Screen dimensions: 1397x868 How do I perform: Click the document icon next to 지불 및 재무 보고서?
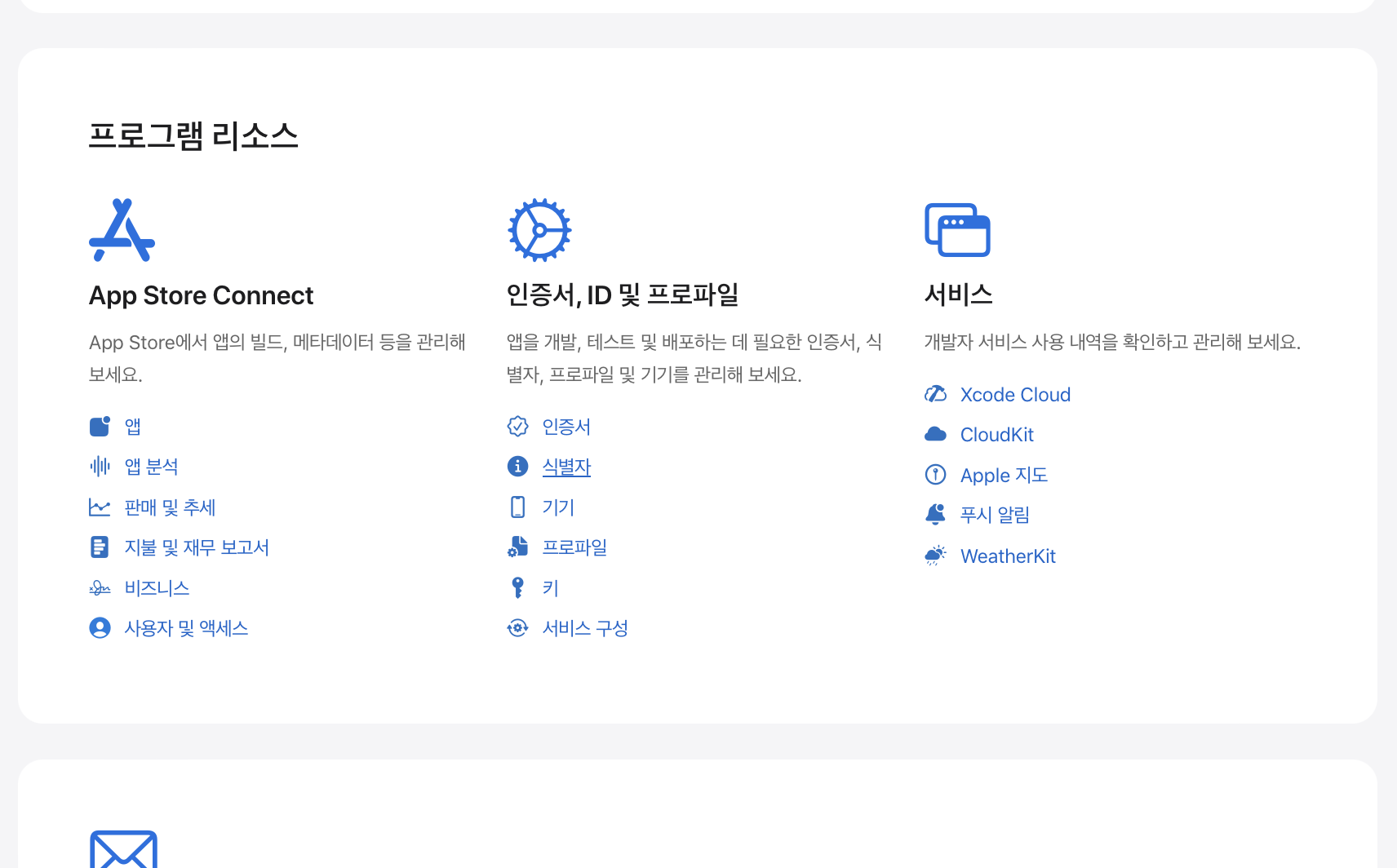[100, 547]
